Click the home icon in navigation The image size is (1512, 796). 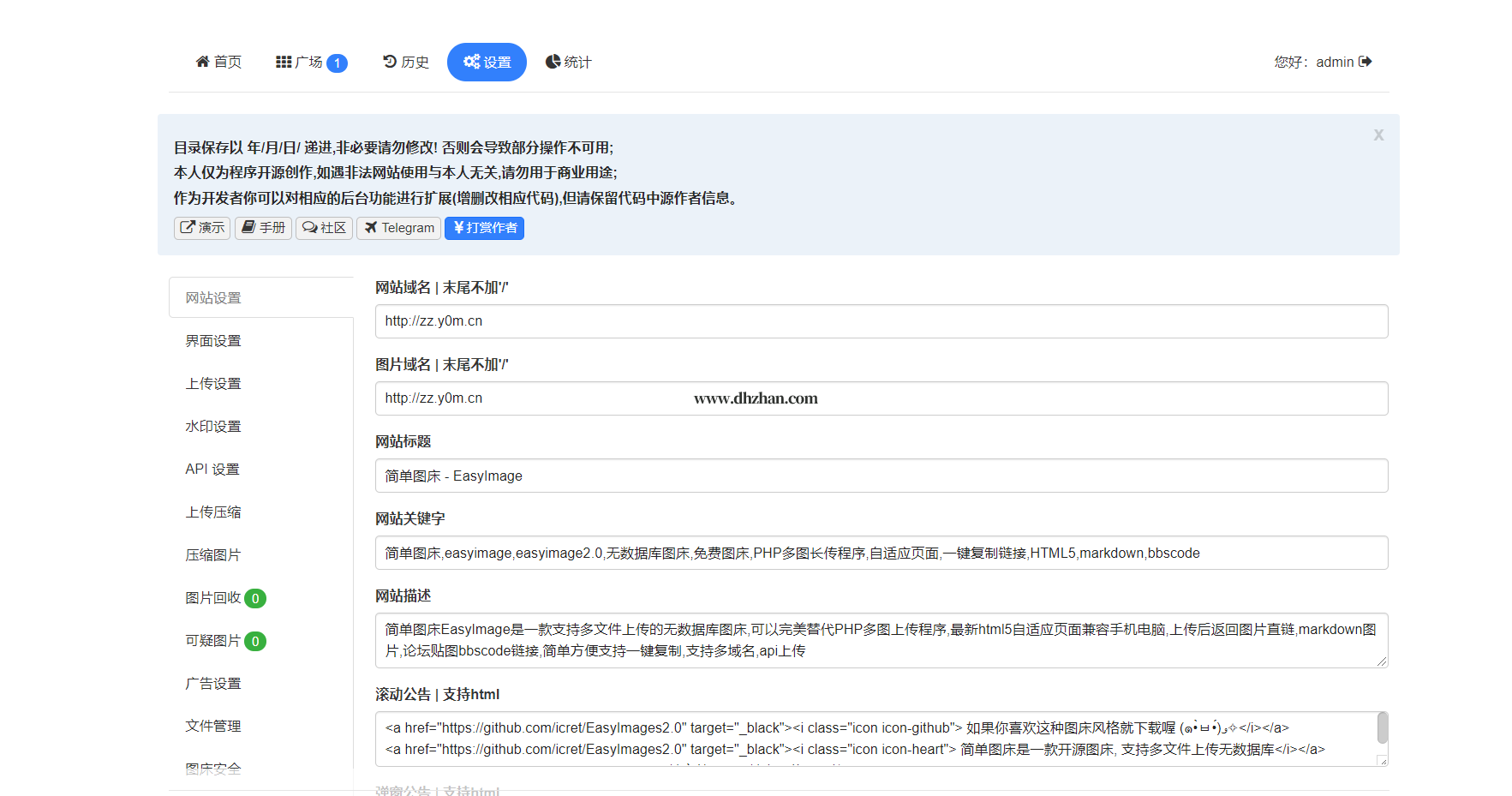click(x=203, y=62)
